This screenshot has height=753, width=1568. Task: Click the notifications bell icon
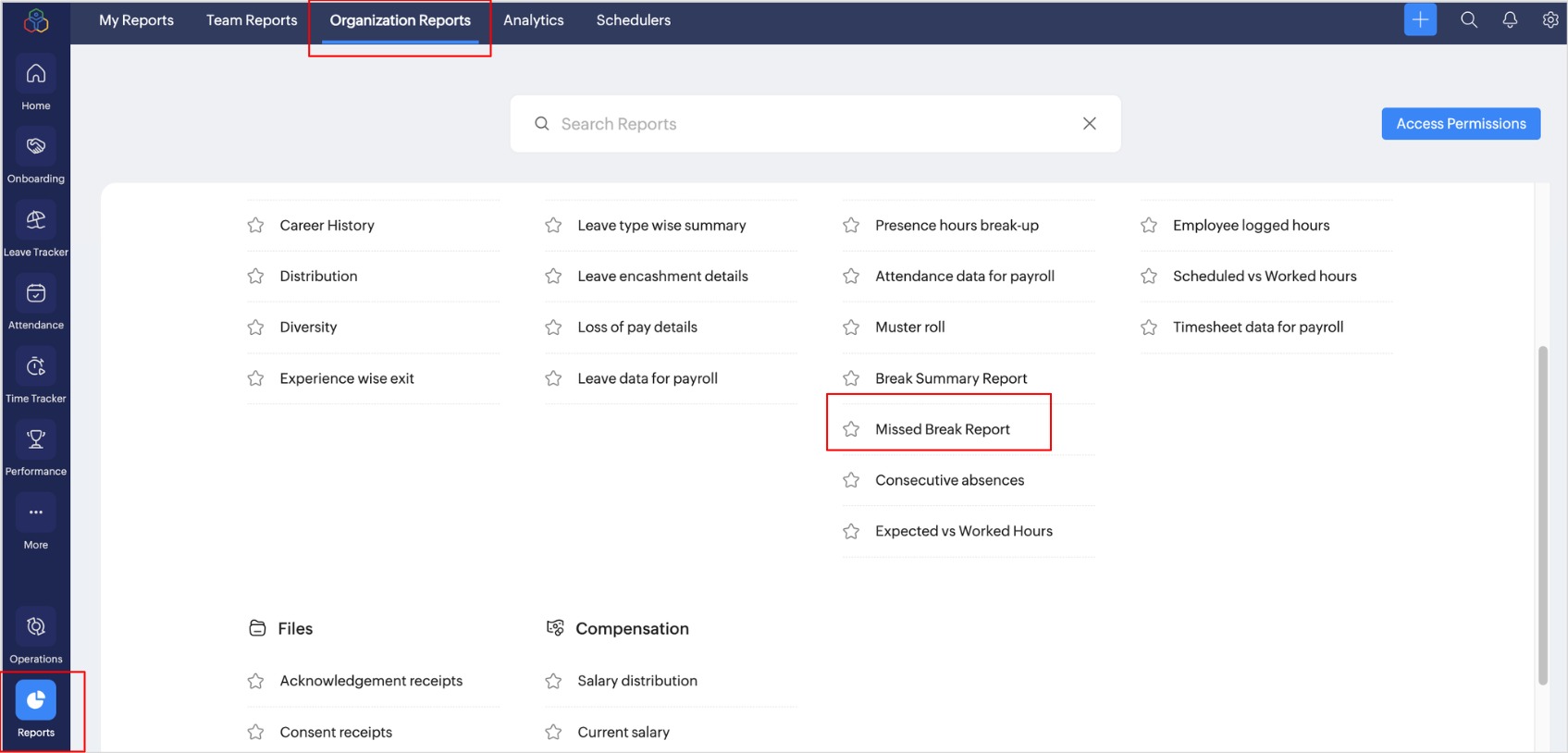[1509, 19]
